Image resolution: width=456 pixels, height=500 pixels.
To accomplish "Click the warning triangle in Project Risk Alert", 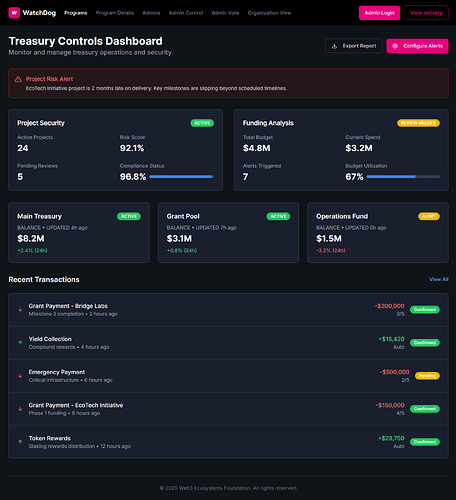I will pyautogui.click(x=18, y=79).
